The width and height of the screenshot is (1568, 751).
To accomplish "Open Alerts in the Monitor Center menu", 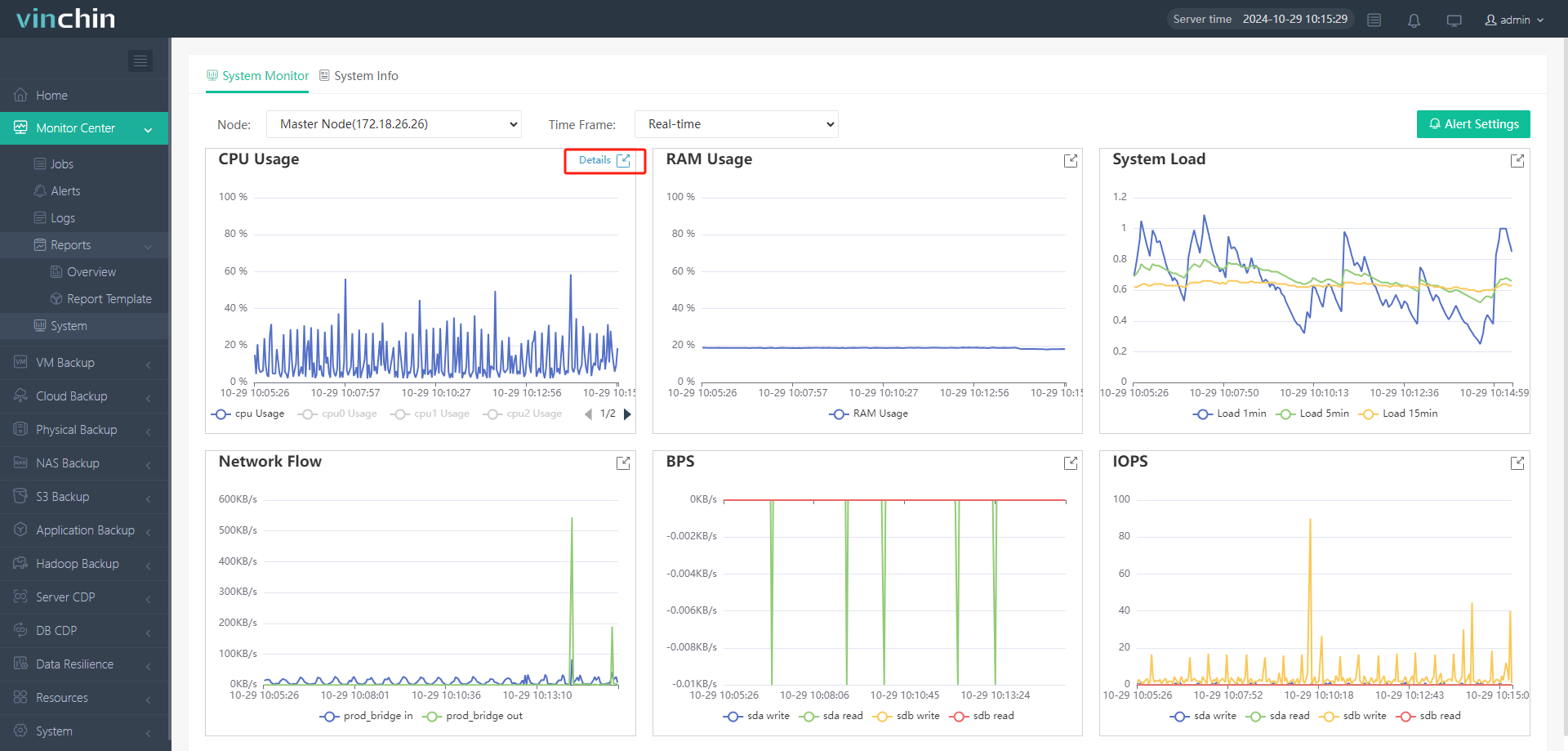I will pos(65,191).
